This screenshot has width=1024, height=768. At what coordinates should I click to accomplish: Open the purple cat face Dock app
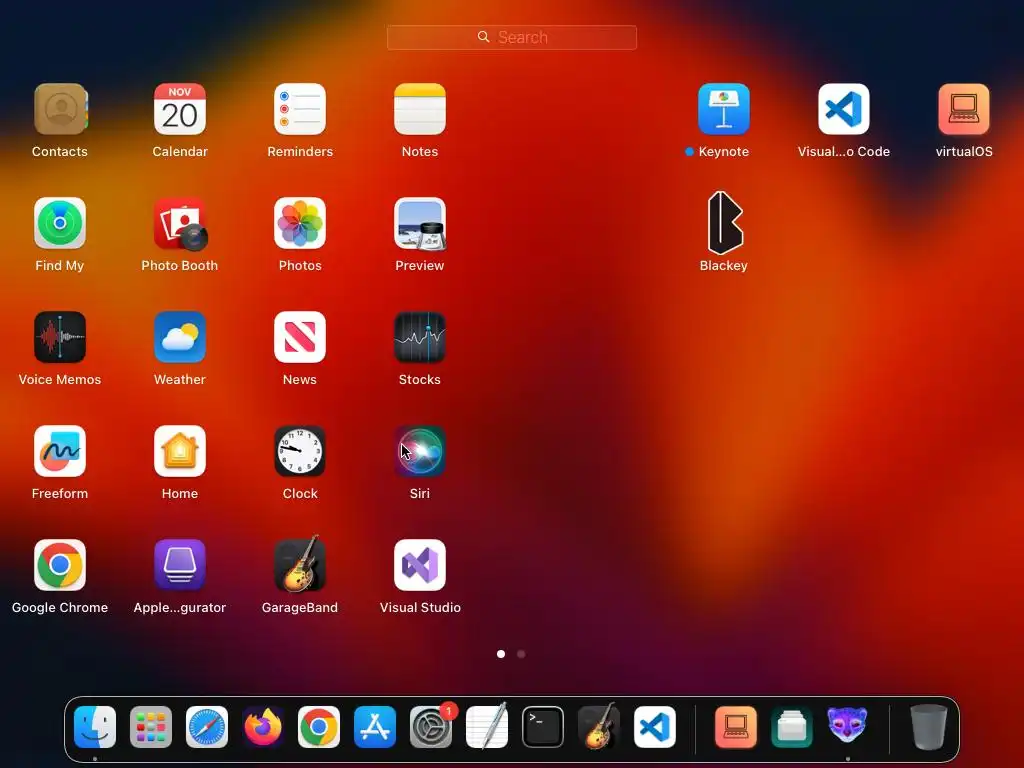pos(847,725)
